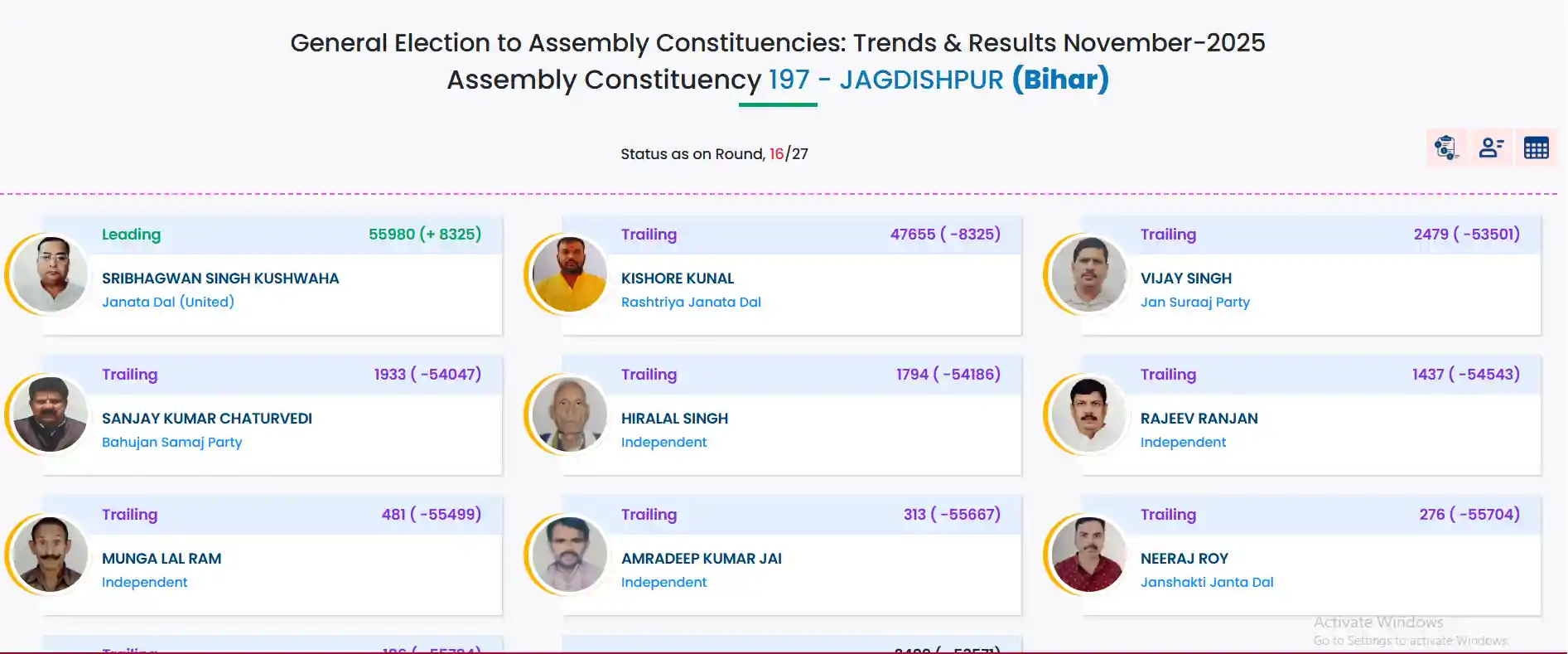Switch to candidate card view icon
Image resolution: width=1568 pixels, height=654 pixels.
coord(1491,148)
